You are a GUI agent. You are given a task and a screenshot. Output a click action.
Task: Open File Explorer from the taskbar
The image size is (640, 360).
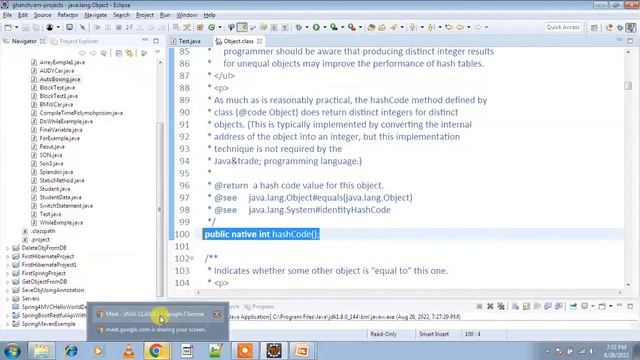tap(42, 351)
